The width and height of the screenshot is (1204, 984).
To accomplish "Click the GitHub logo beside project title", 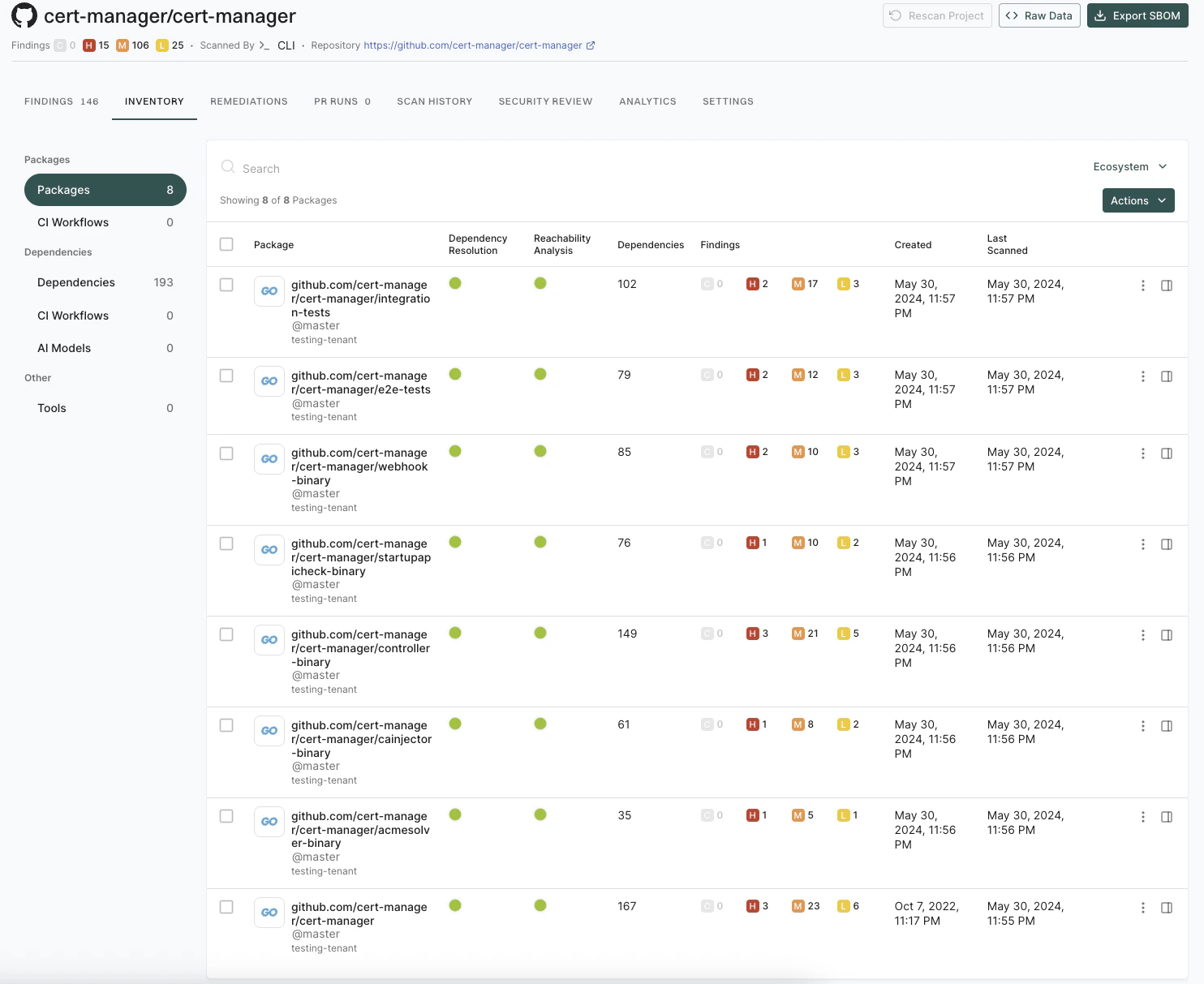I will click(24, 15).
